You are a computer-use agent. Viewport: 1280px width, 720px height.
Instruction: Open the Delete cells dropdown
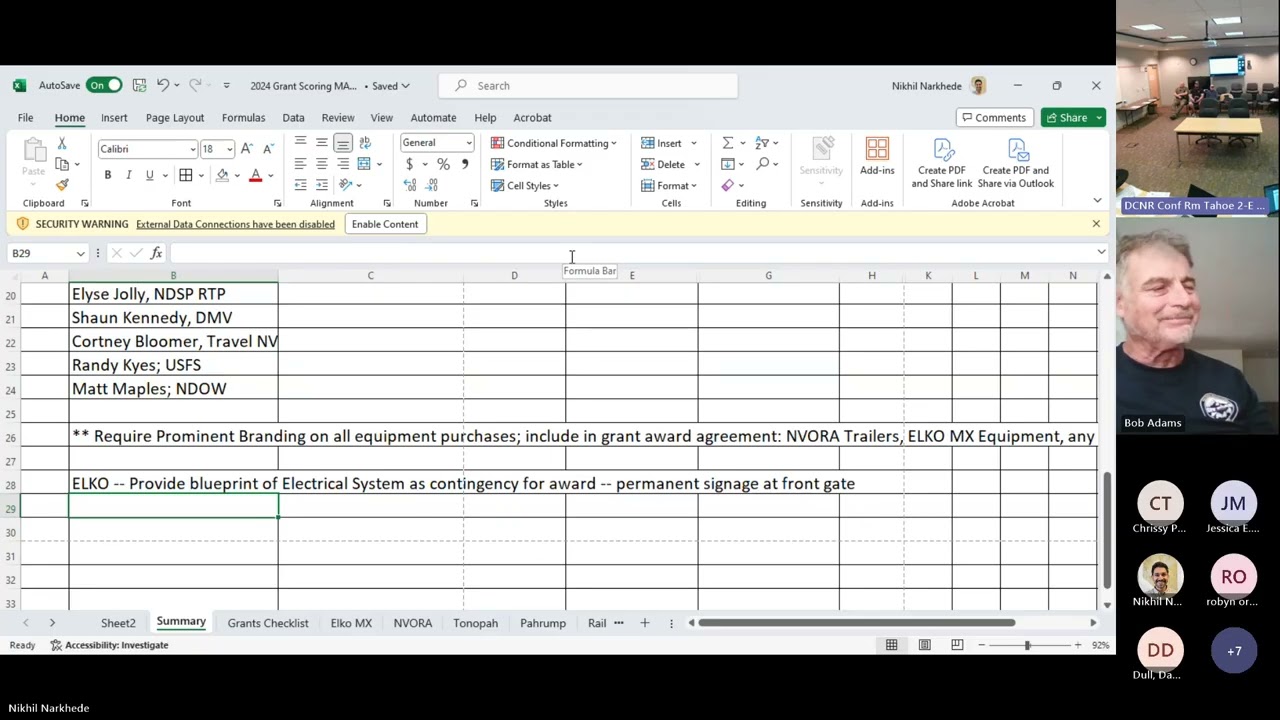point(696,164)
